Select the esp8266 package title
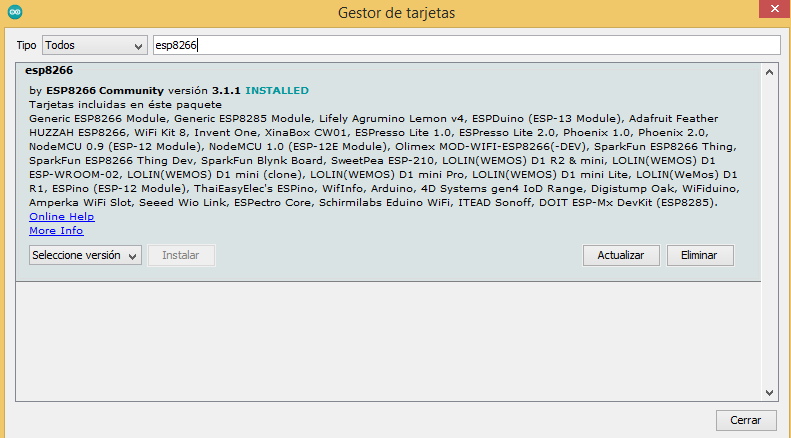The height and width of the screenshot is (438, 791). point(49,70)
